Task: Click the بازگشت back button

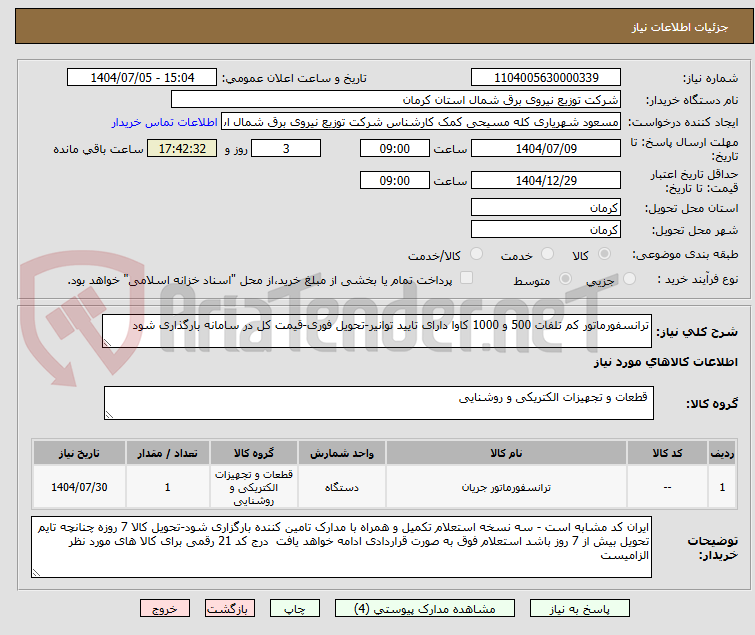Action: point(230,609)
